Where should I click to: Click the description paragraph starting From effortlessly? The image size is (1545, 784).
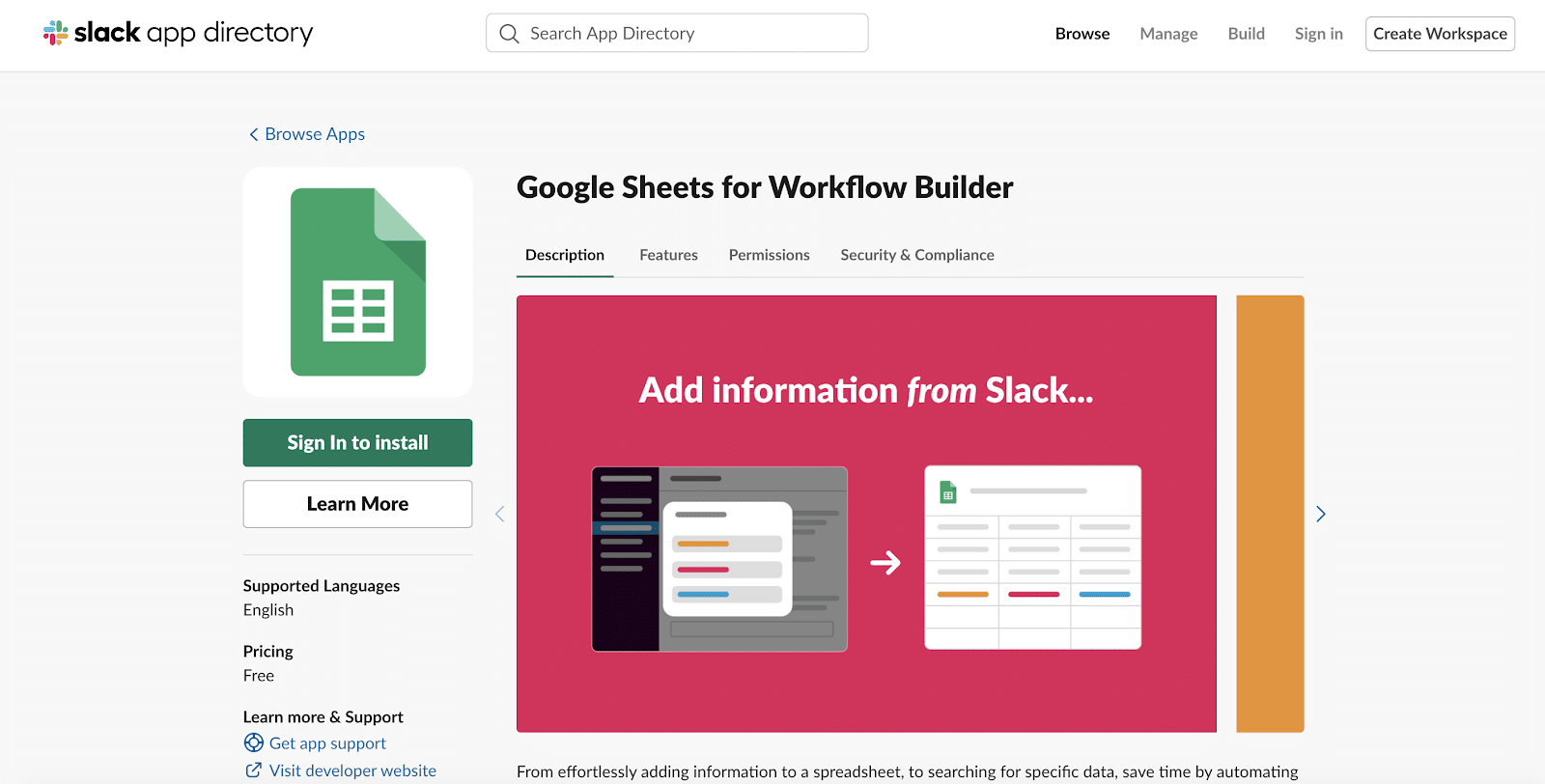pos(908,772)
